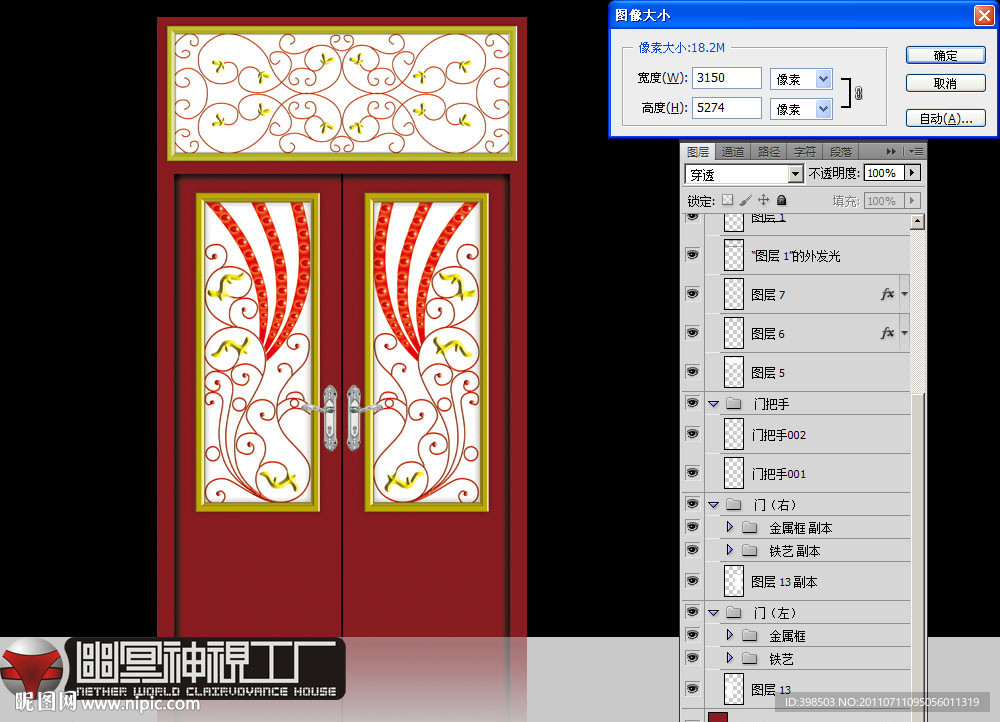The image size is (1000, 722).
Task: Collapse the 门（左）group triangle
Action: [x=714, y=613]
